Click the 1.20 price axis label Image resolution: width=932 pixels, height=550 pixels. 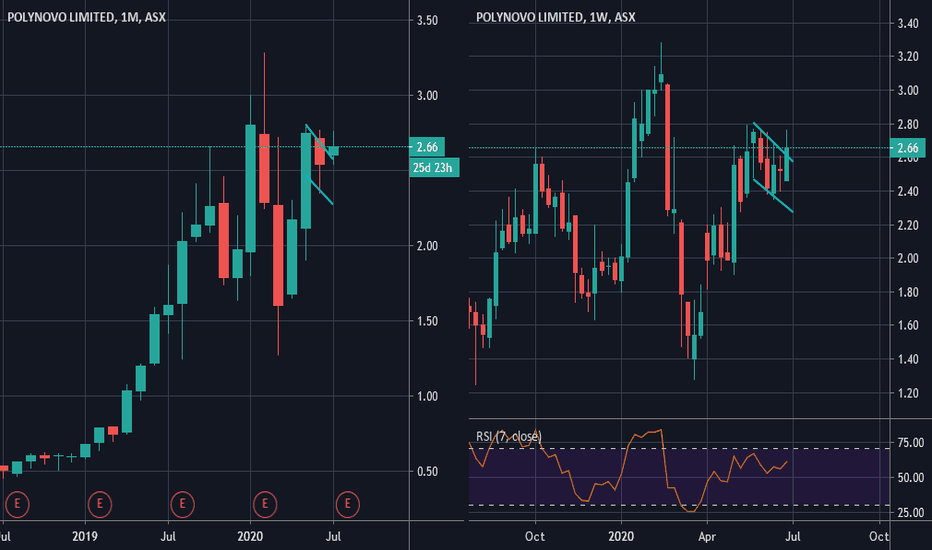click(908, 392)
